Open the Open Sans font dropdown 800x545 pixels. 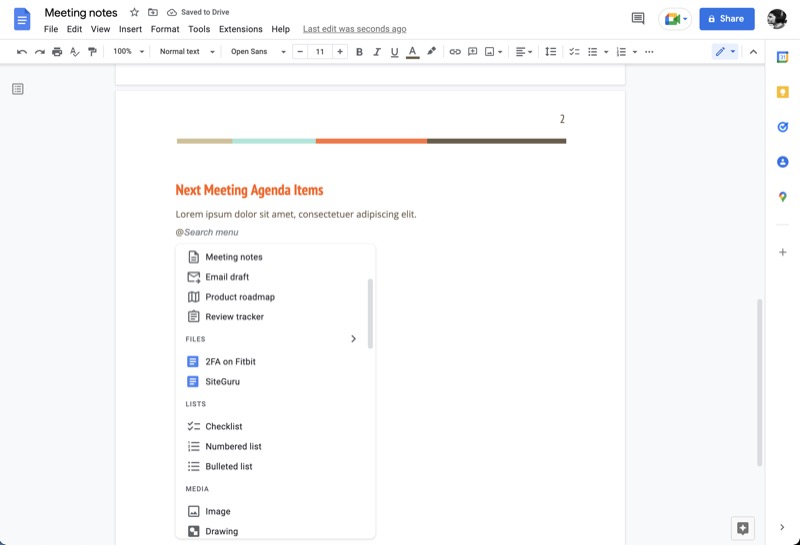(x=258, y=52)
